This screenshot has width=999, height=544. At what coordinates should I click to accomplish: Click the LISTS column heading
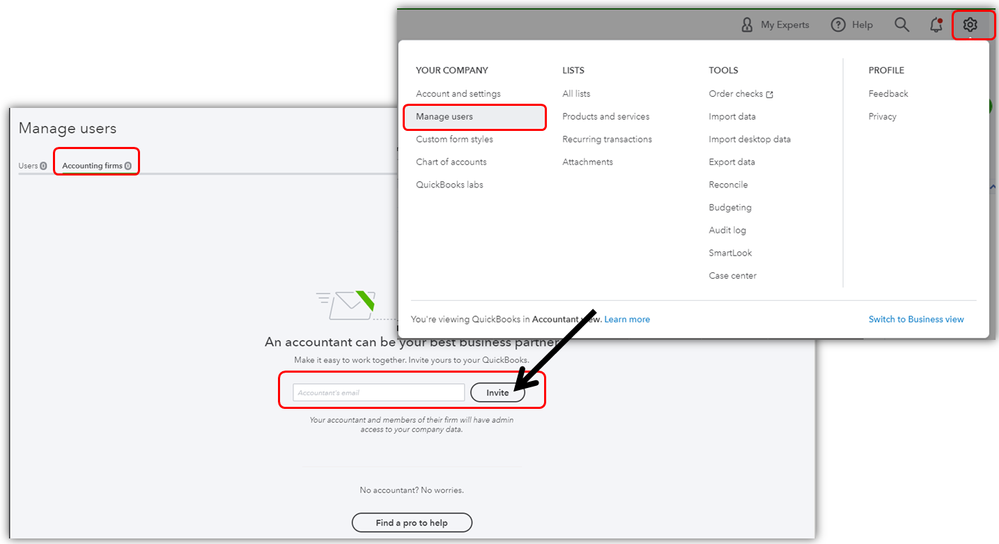click(x=573, y=70)
